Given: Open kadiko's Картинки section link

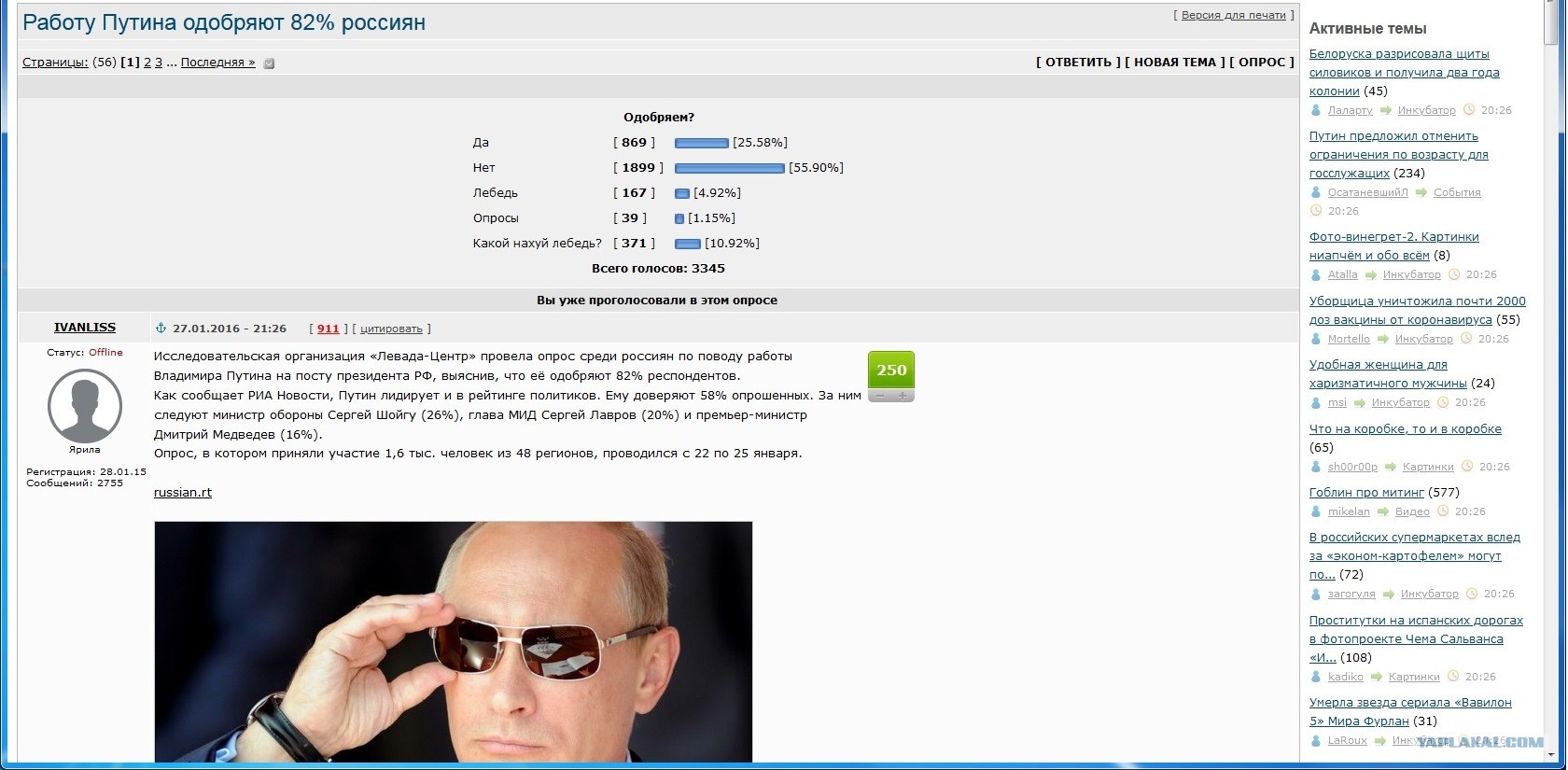Looking at the screenshot, I should pos(1414,677).
